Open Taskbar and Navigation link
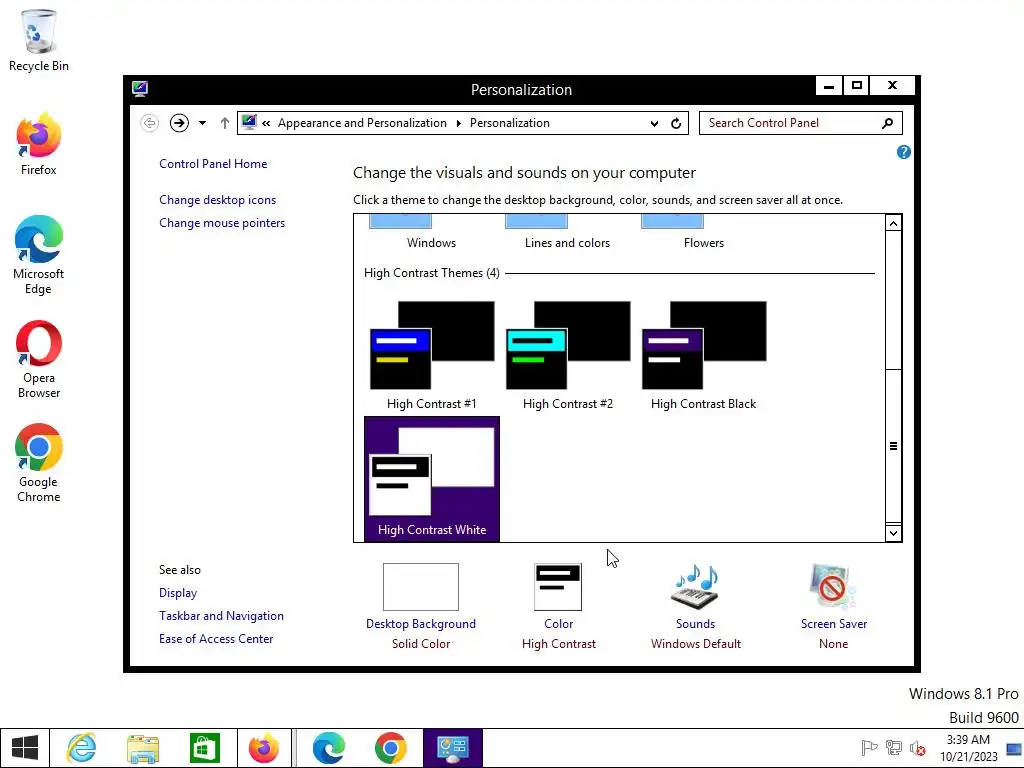 pos(221,616)
